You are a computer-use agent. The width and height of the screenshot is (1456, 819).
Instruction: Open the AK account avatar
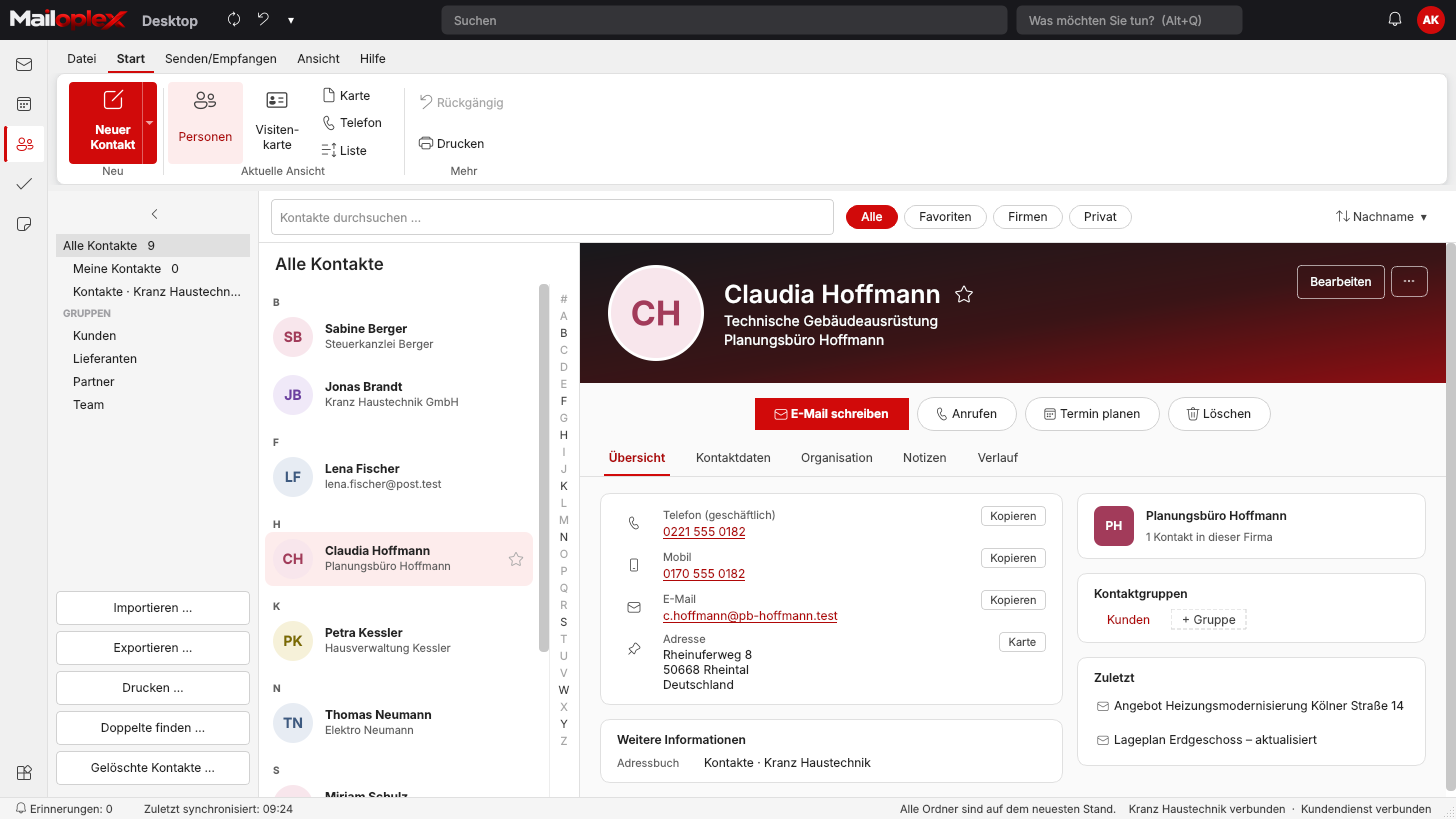click(x=1431, y=20)
